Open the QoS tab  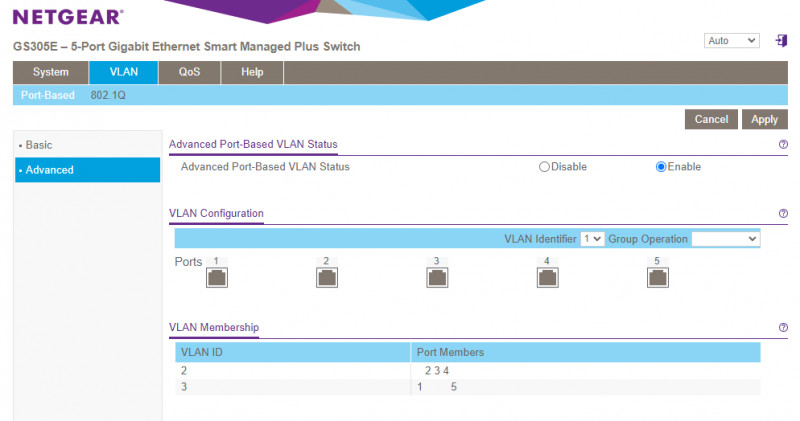coord(189,72)
